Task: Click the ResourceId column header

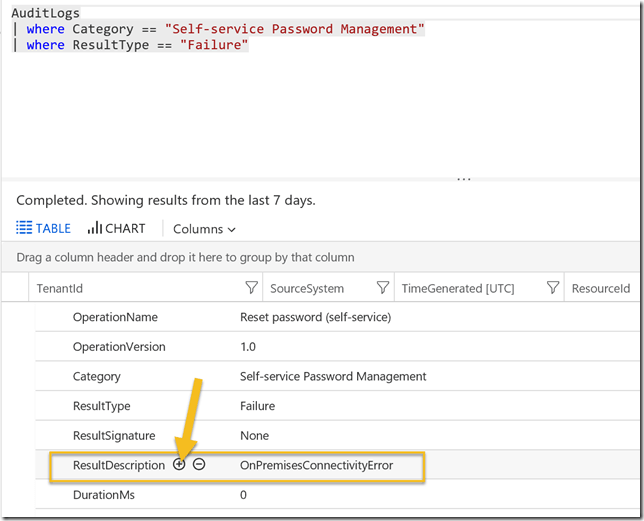Action: click(x=600, y=288)
